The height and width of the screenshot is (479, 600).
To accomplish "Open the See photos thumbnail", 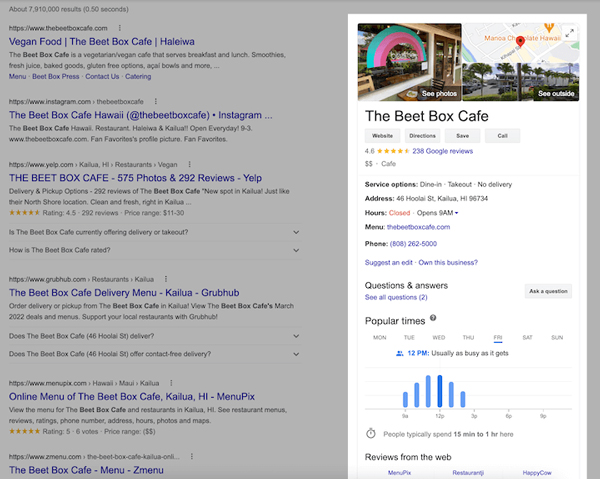I will [409, 62].
